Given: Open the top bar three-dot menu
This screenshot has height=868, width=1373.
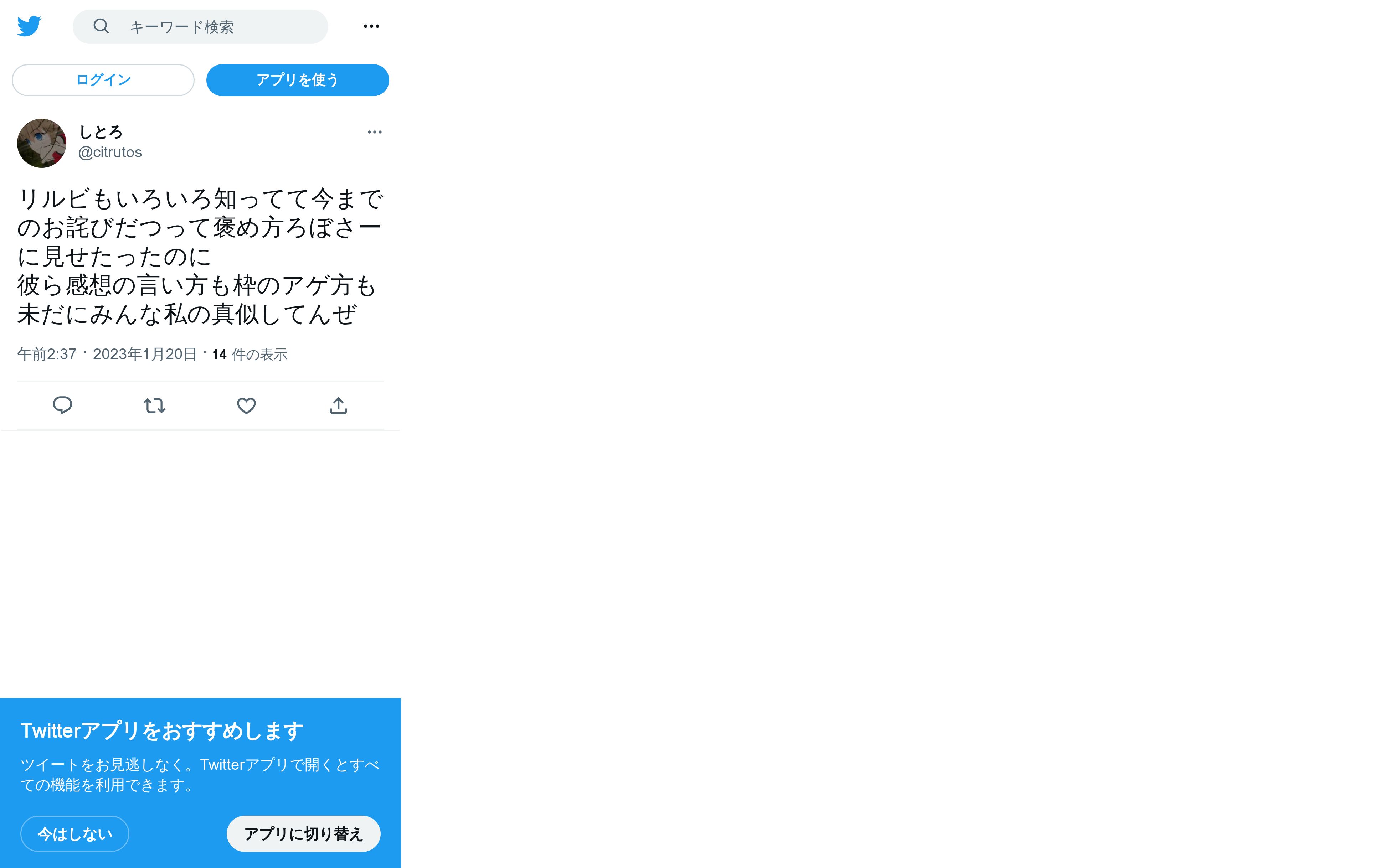Looking at the screenshot, I should point(371,26).
